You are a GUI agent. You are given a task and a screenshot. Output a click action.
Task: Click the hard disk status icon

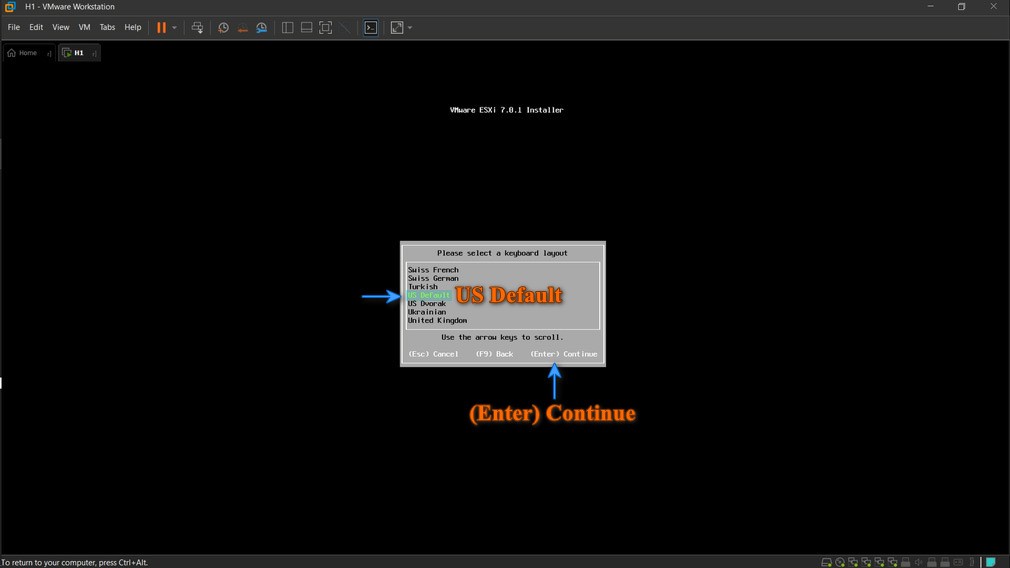coord(826,562)
